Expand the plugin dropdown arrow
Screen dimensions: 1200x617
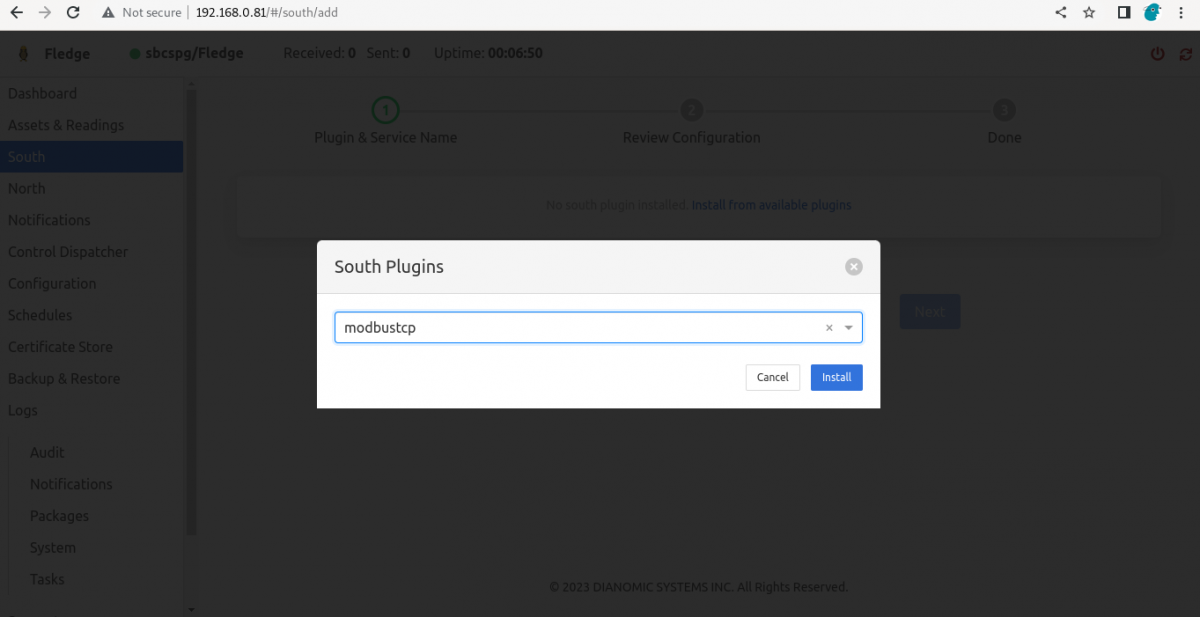(x=849, y=328)
